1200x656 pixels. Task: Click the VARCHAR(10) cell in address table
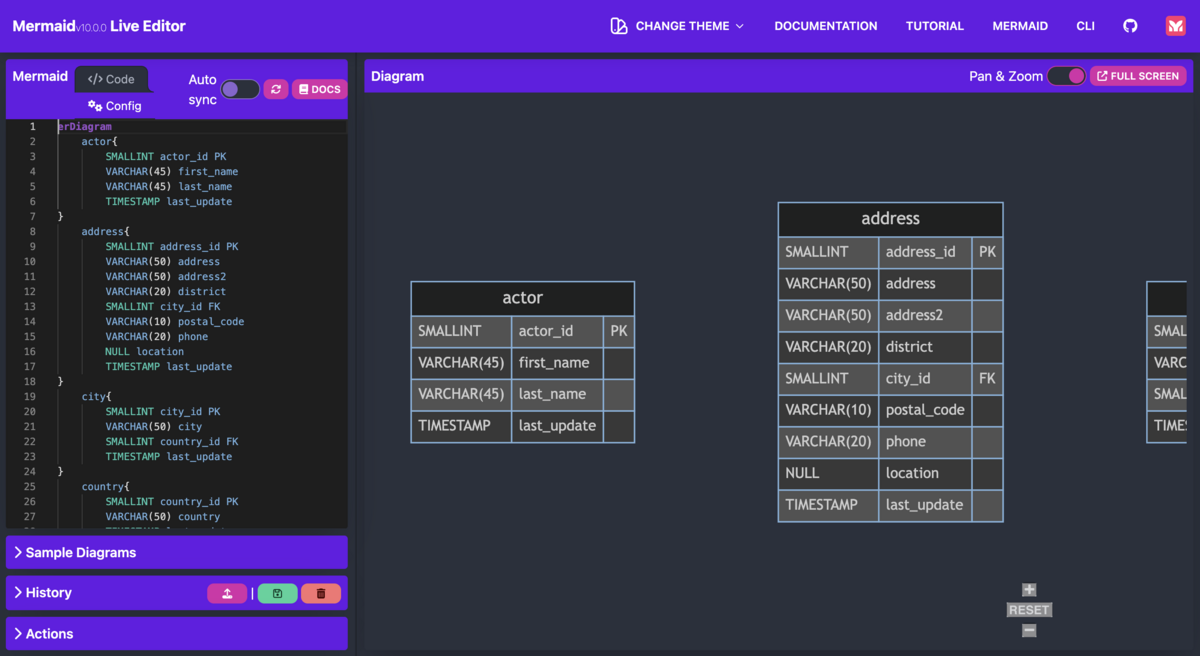tap(828, 410)
